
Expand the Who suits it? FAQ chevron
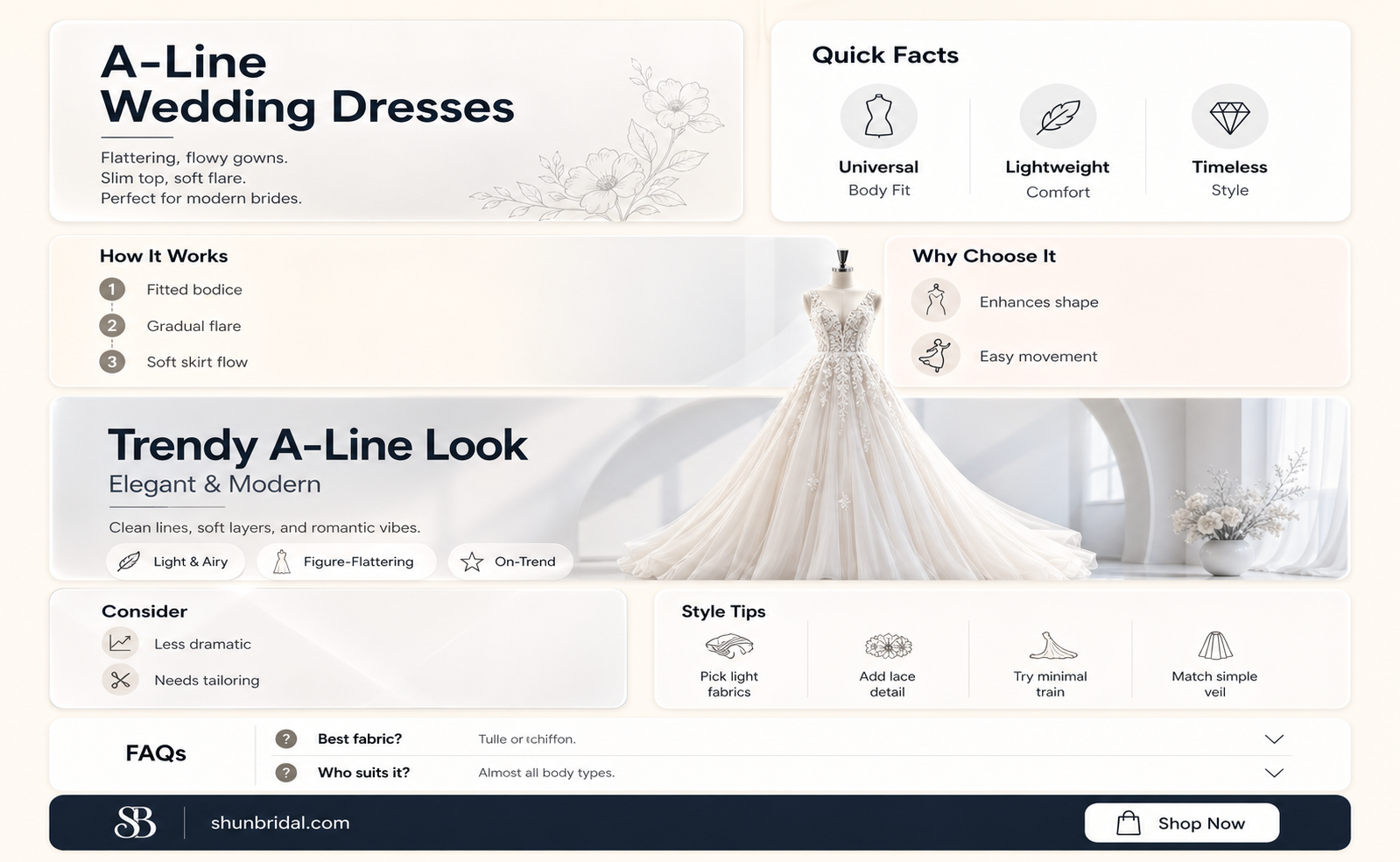click(x=1274, y=773)
